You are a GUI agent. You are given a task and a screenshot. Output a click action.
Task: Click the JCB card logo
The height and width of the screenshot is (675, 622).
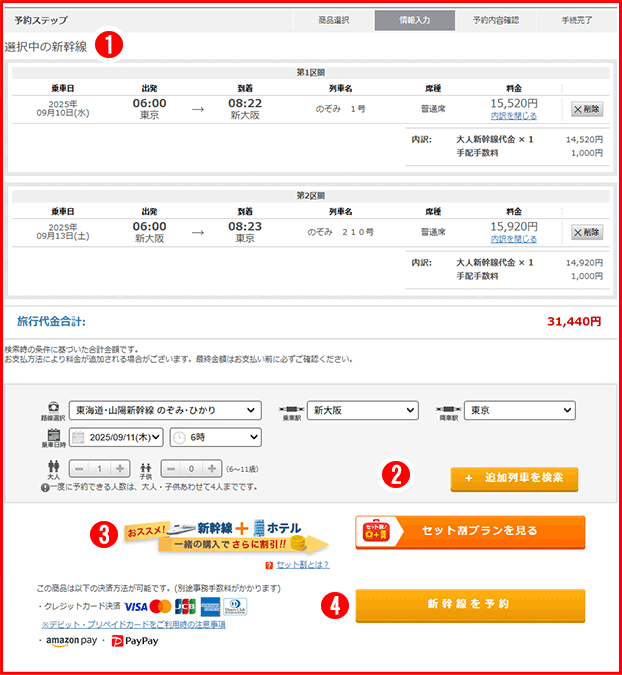click(186, 607)
